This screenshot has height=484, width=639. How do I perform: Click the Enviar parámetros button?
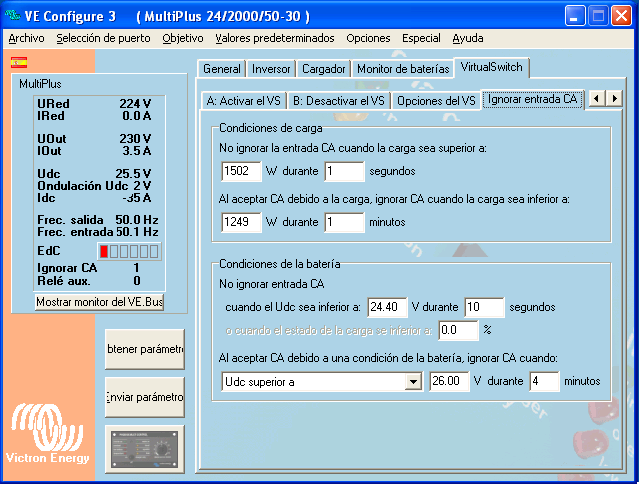145,397
